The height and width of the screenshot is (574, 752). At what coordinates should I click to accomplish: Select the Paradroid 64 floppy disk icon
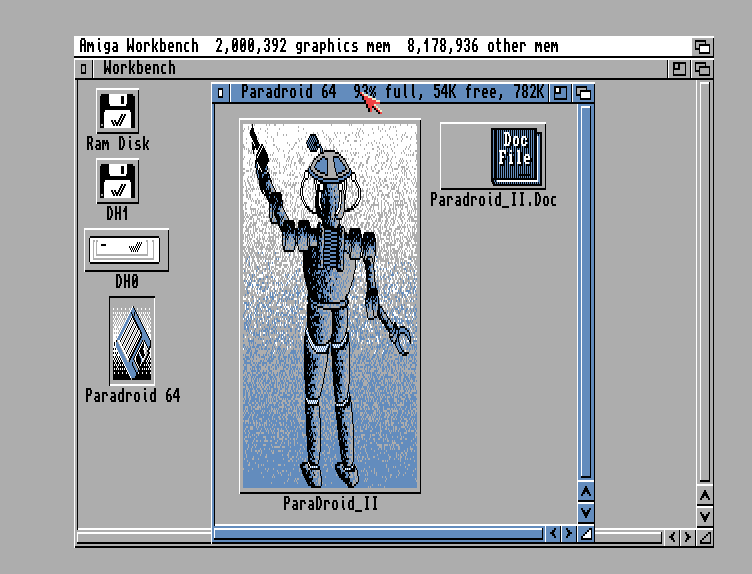[x=132, y=341]
